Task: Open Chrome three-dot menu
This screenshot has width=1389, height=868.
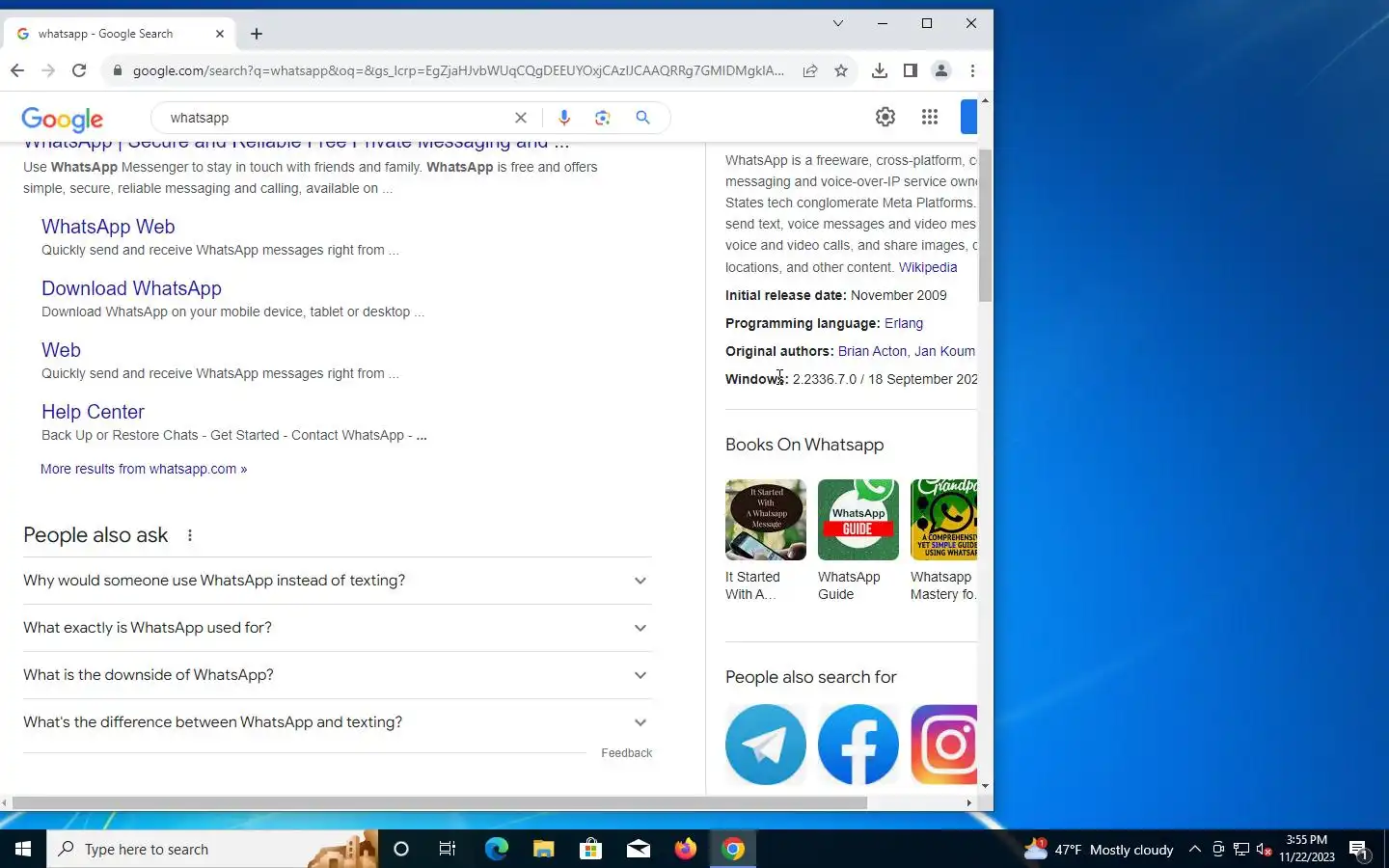Action: (x=972, y=70)
